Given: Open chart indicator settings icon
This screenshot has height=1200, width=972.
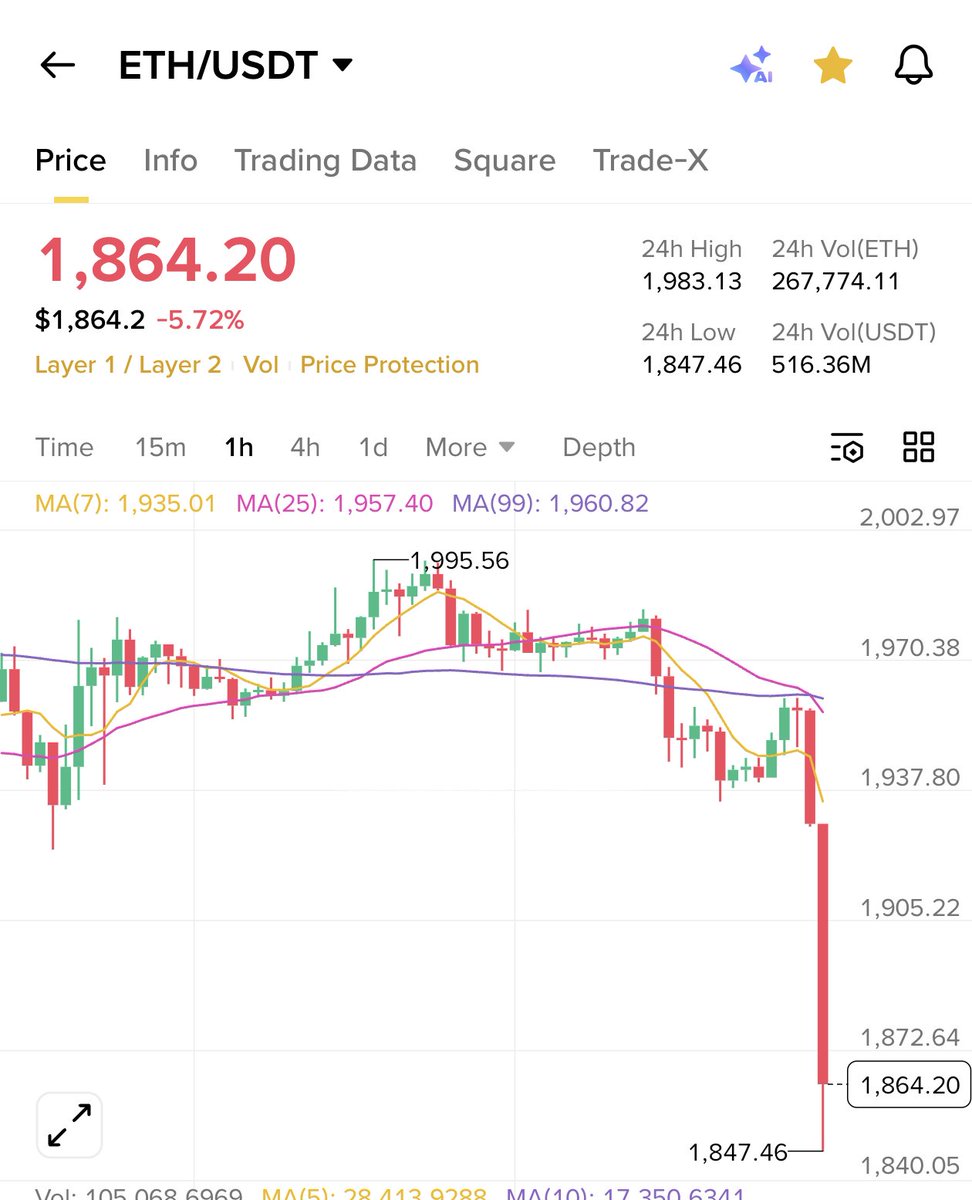Looking at the screenshot, I should pyautogui.click(x=847, y=448).
